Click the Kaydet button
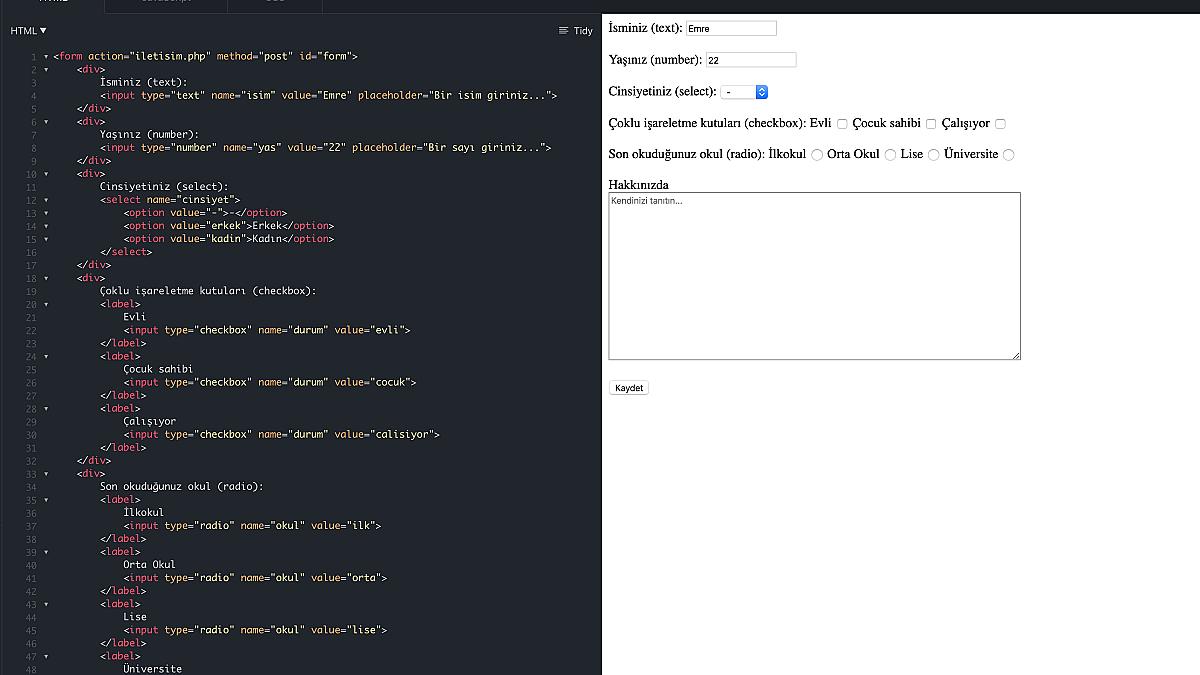The width and height of the screenshot is (1200, 675). click(628, 387)
